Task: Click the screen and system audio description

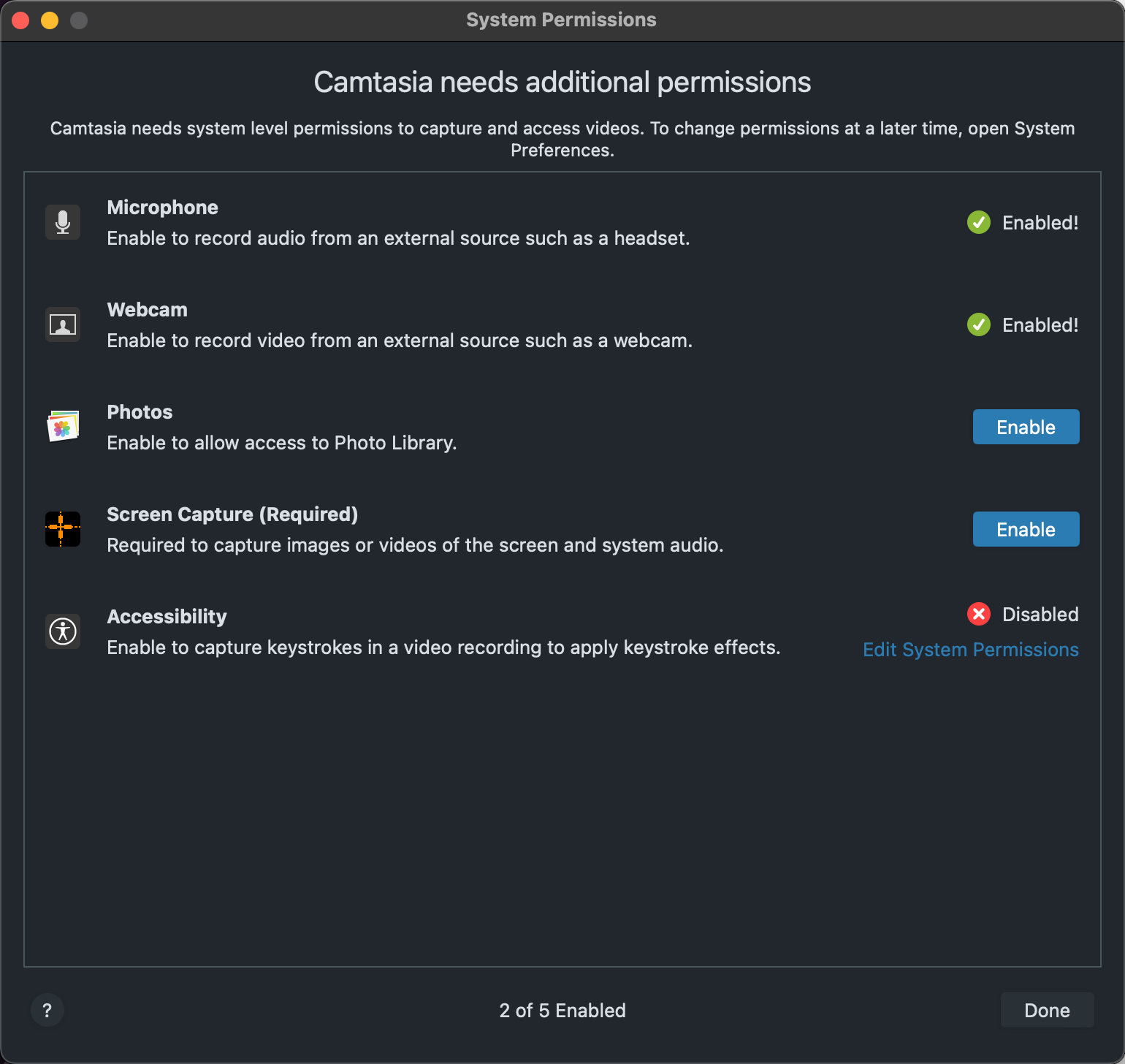Action: coord(415,545)
